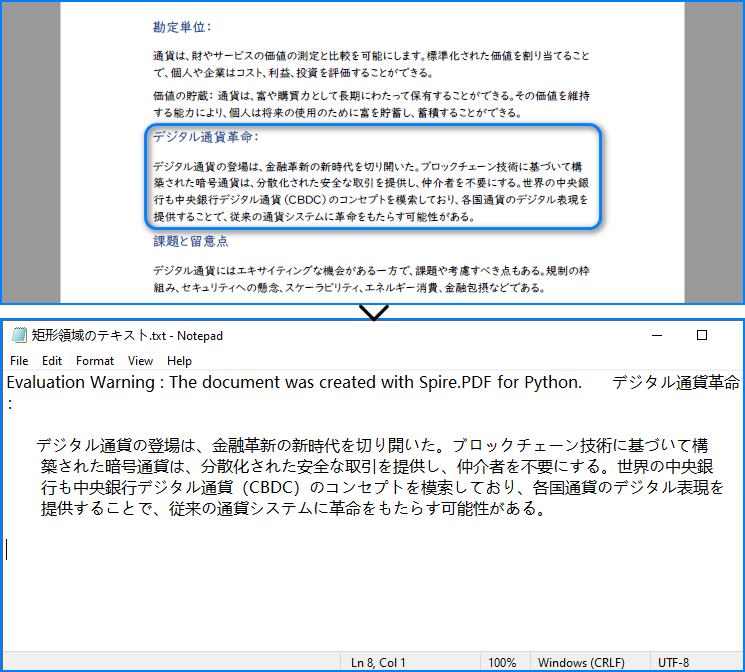Click the Notepad icon in the title bar
The width and height of the screenshot is (745, 672).
[x=19, y=335]
